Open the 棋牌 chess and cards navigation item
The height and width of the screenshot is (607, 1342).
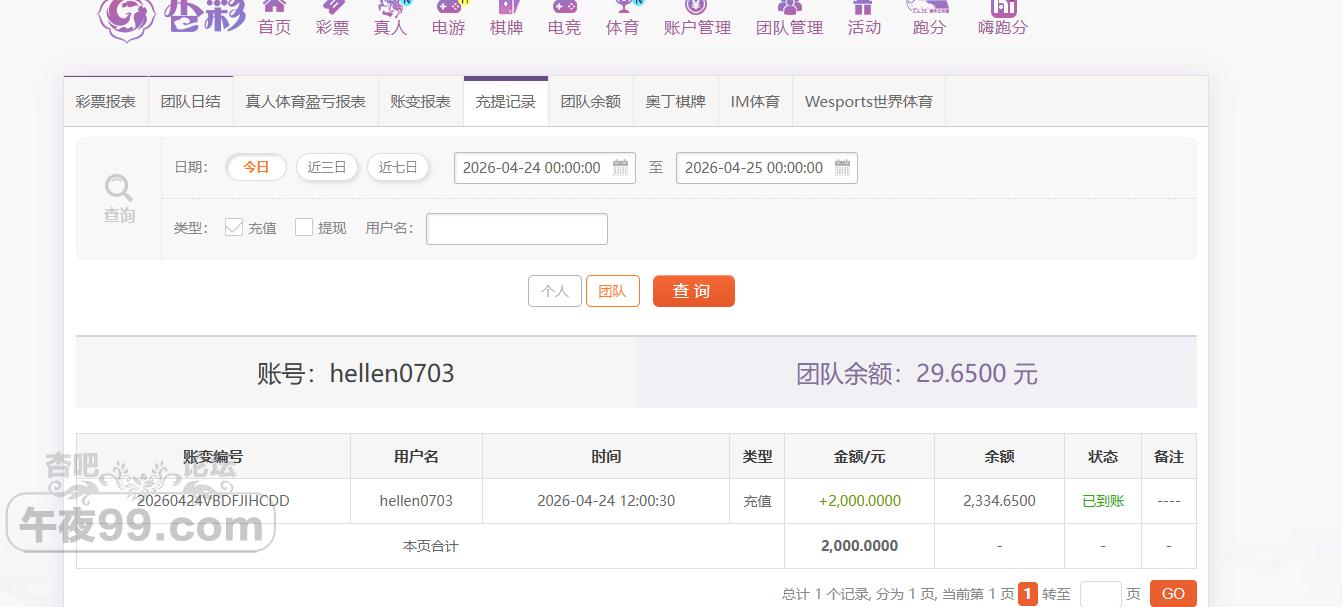[506, 20]
